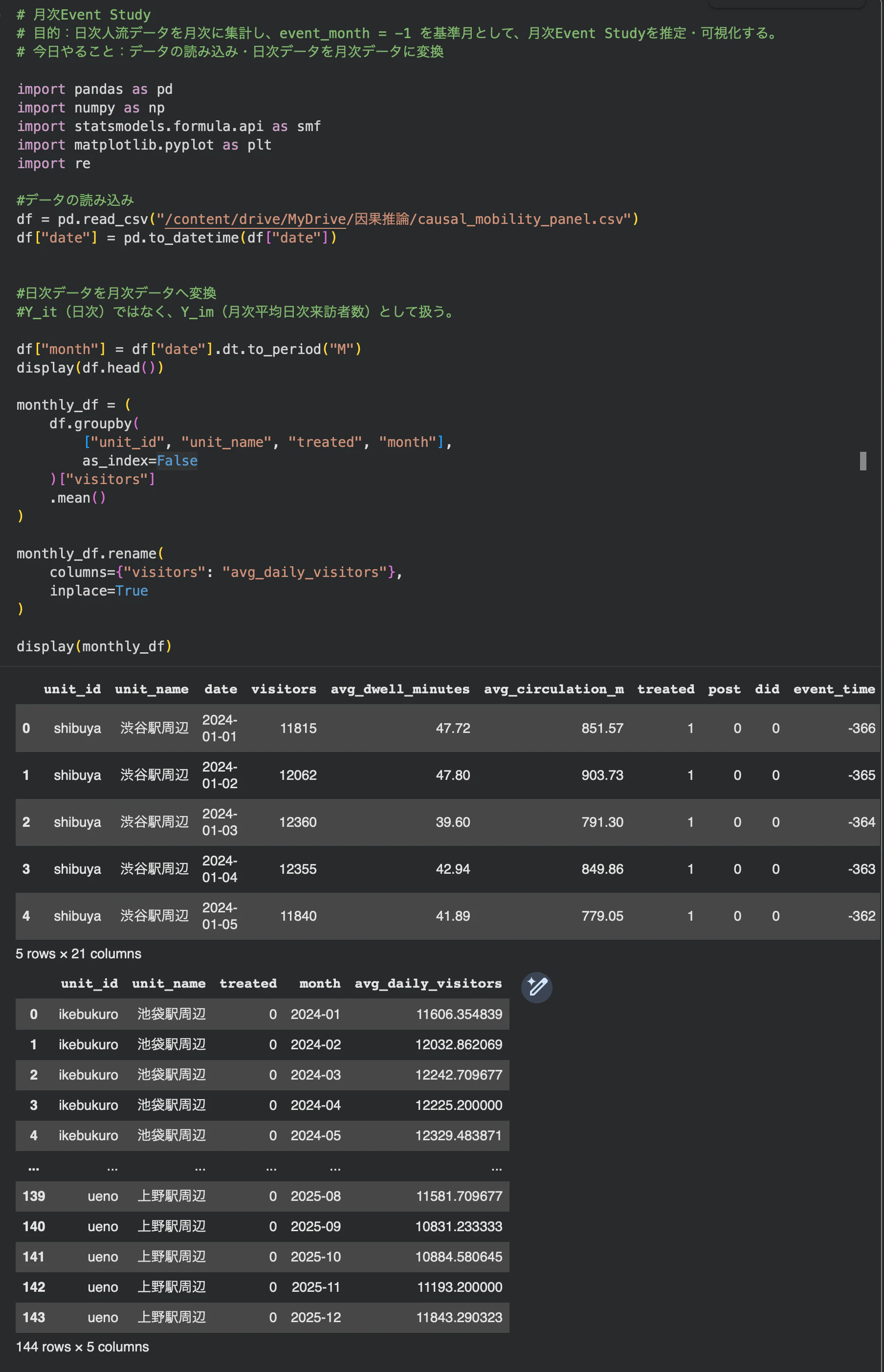The width and height of the screenshot is (884, 1372).
Task: Click the dwell value '39.60'
Action: 453,822
